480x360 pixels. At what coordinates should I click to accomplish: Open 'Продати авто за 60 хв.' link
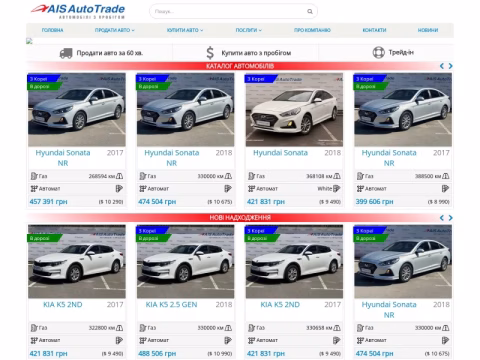pyautogui.click(x=110, y=53)
